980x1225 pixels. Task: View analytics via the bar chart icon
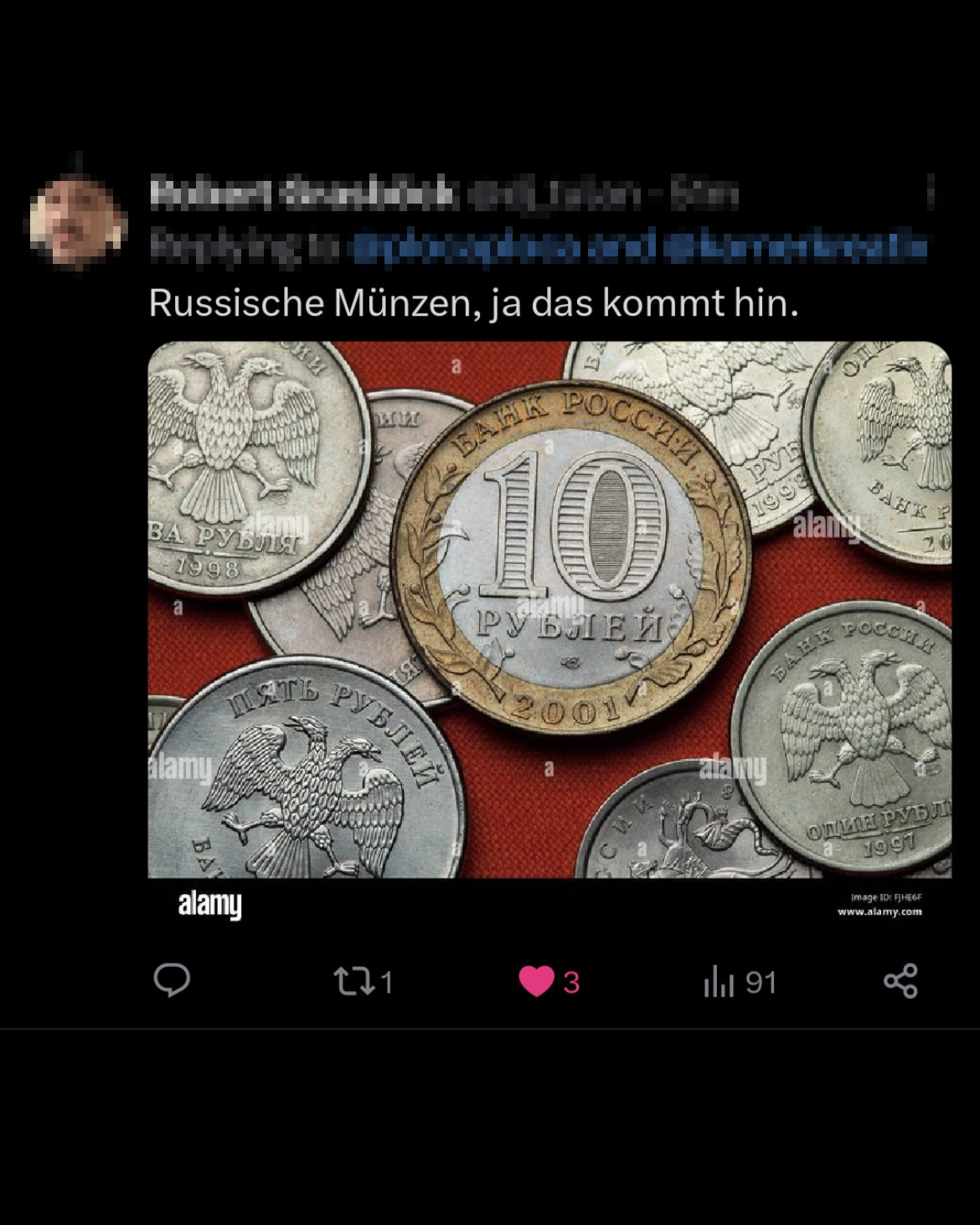click(719, 981)
